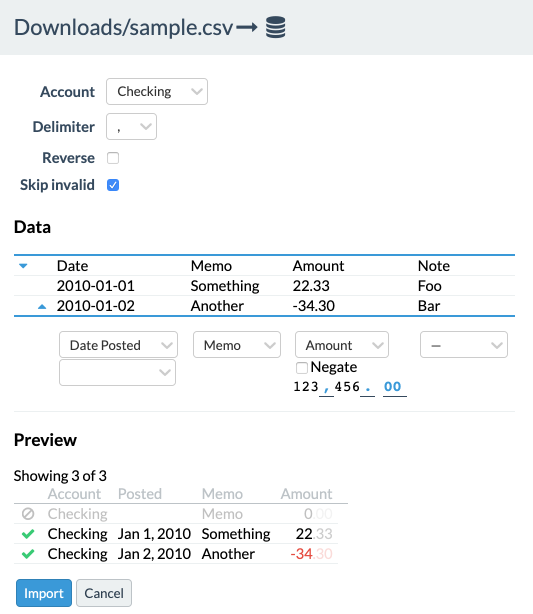Image resolution: width=533 pixels, height=614 pixels.
Task: Click the Data section heading
Action: (33, 227)
